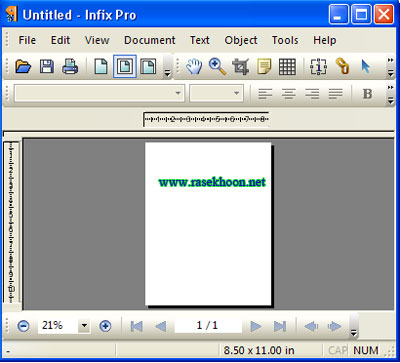
Task: Align text right
Action: (312, 94)
